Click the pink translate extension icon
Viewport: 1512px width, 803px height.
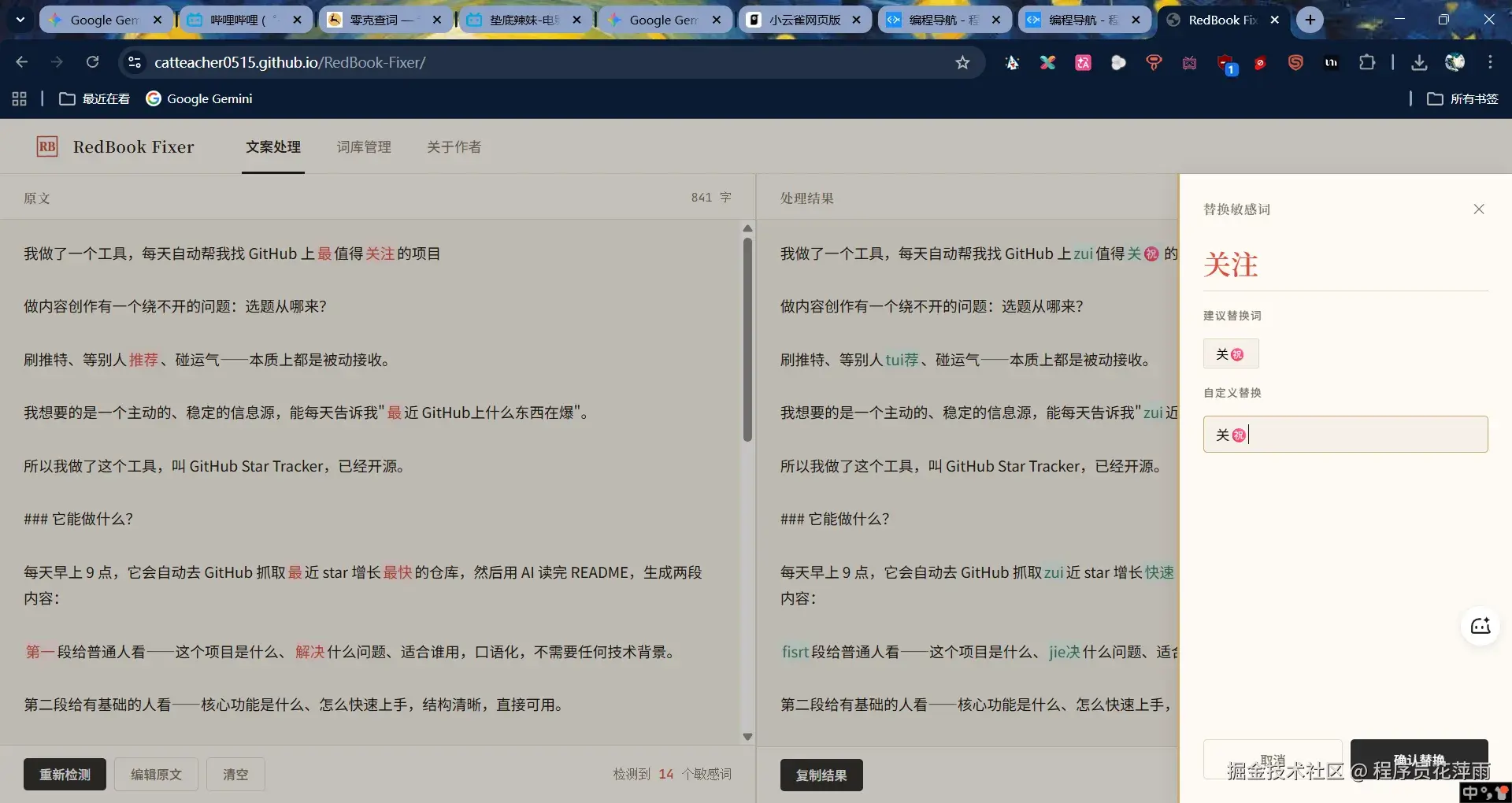[1083, 62]
